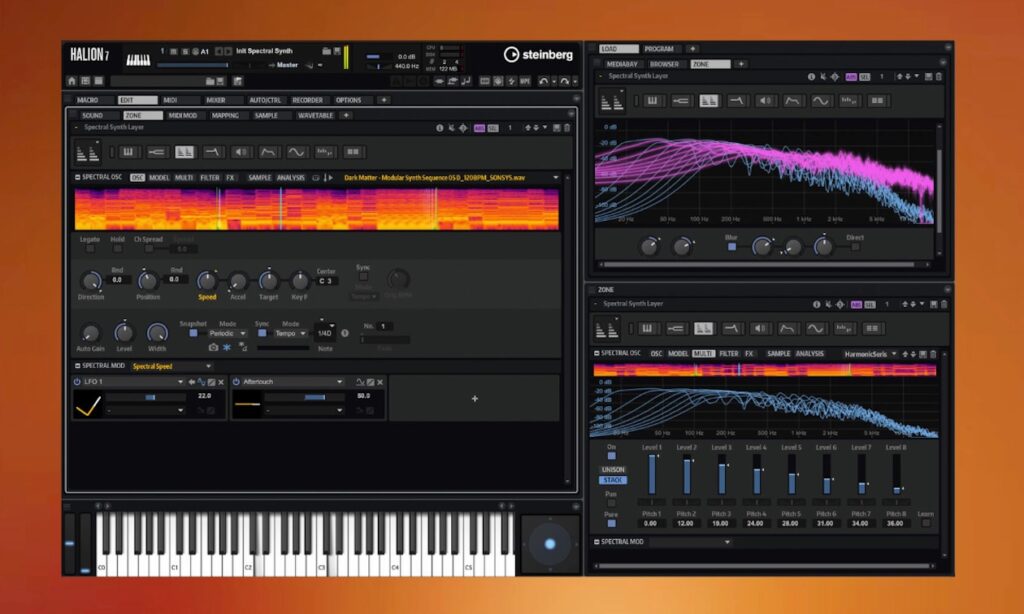The width and height of the screenshot is (1024, 614).
Task: Collapse the SPECTRAL OSC section in main editor
Action: (x=78, y=178)
